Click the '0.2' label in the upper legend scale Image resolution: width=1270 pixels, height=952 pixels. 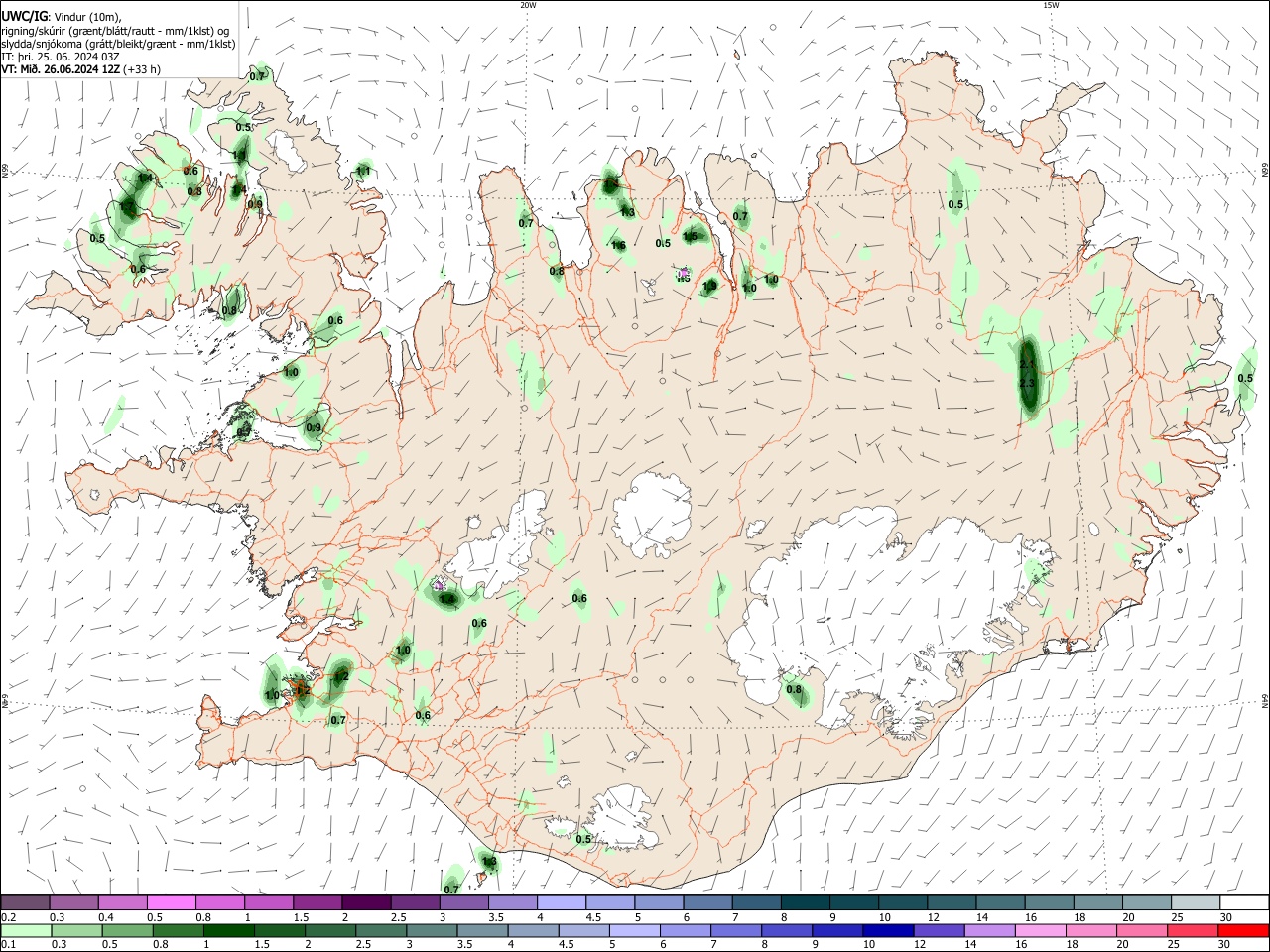coord(9,917)
